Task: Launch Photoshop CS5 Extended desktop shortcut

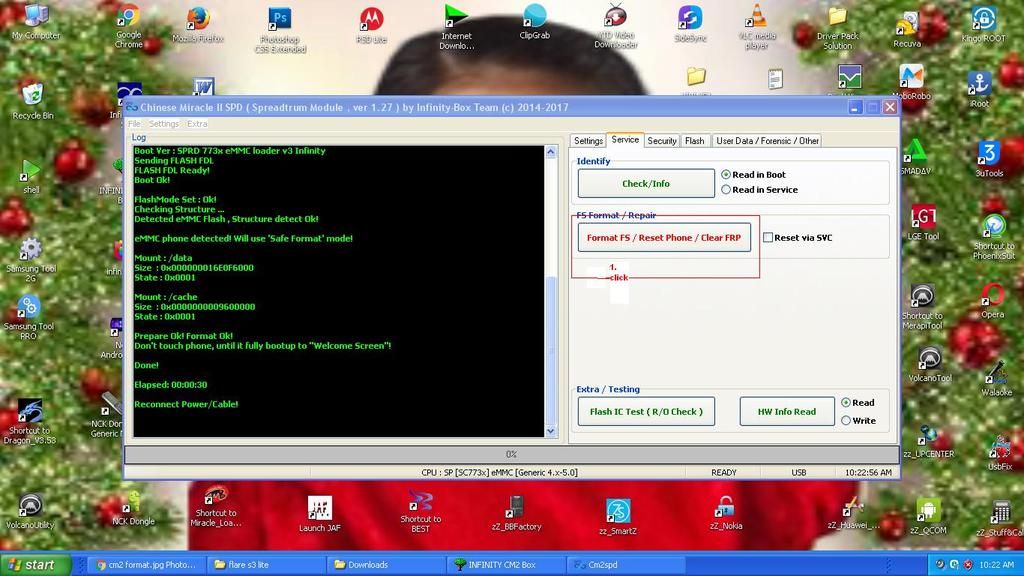Action: (x=280, y=19)
